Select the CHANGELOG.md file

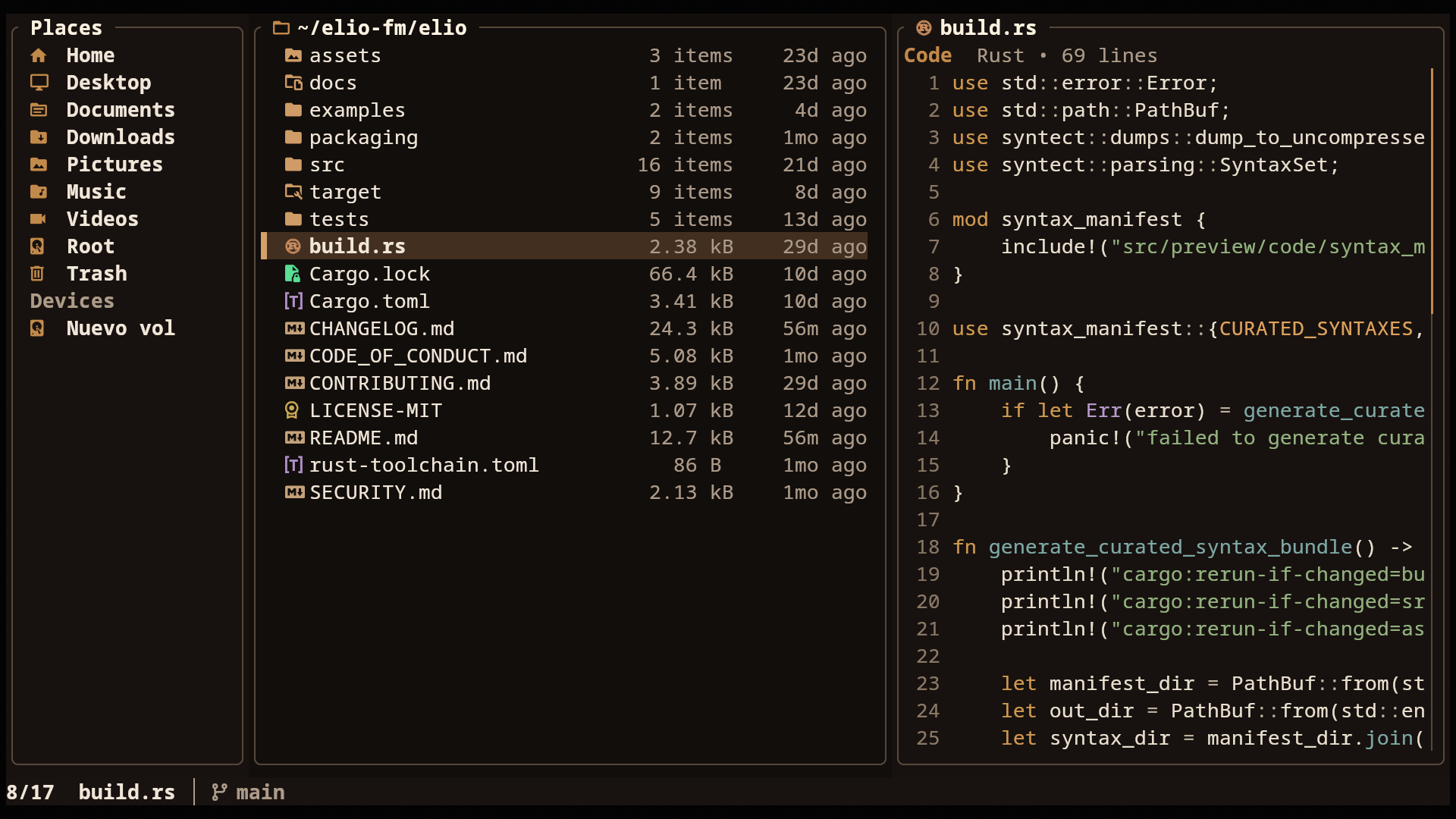pos(565,328)
